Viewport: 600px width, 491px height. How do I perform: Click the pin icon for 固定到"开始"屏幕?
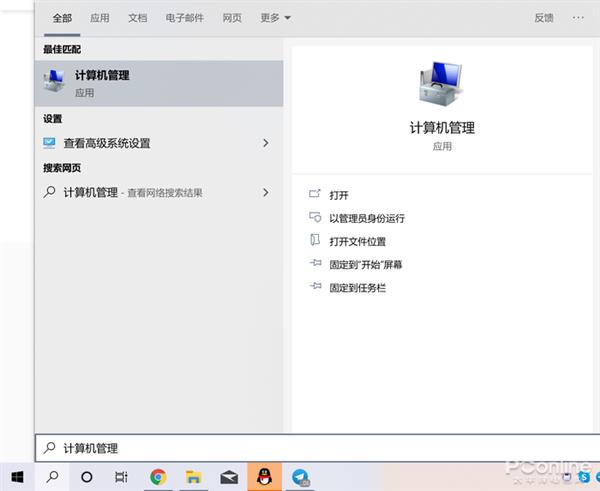(x=315, y=263)
